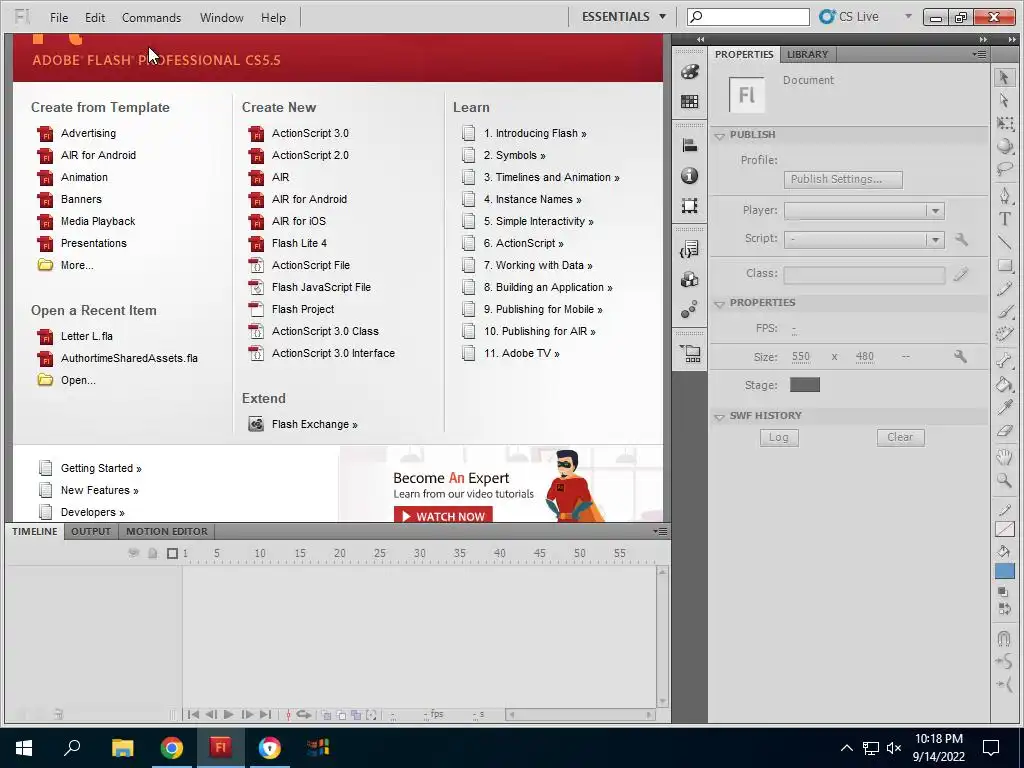
Task: Click the WATCH NOW button
Action: [x=443, y=515]
